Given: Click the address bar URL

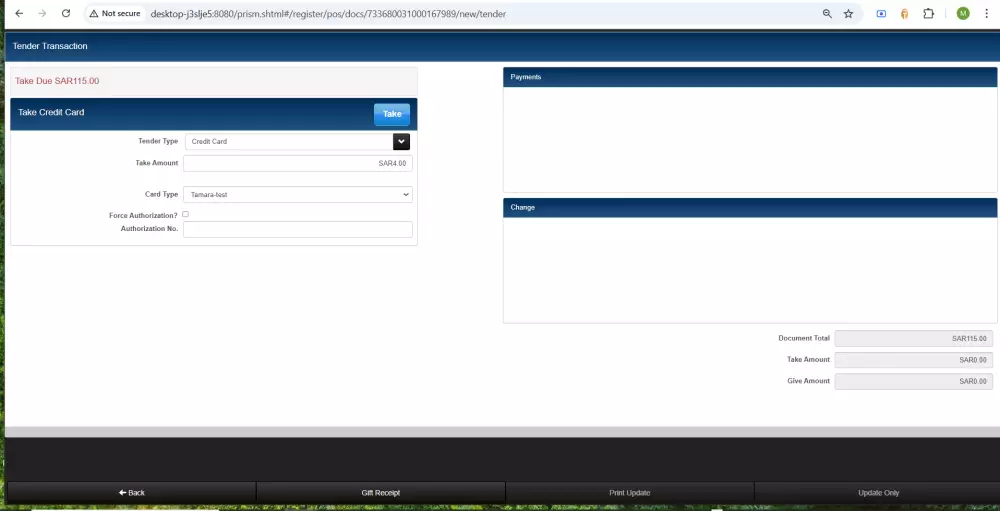Looking at the screenshot, I should 328,13.
